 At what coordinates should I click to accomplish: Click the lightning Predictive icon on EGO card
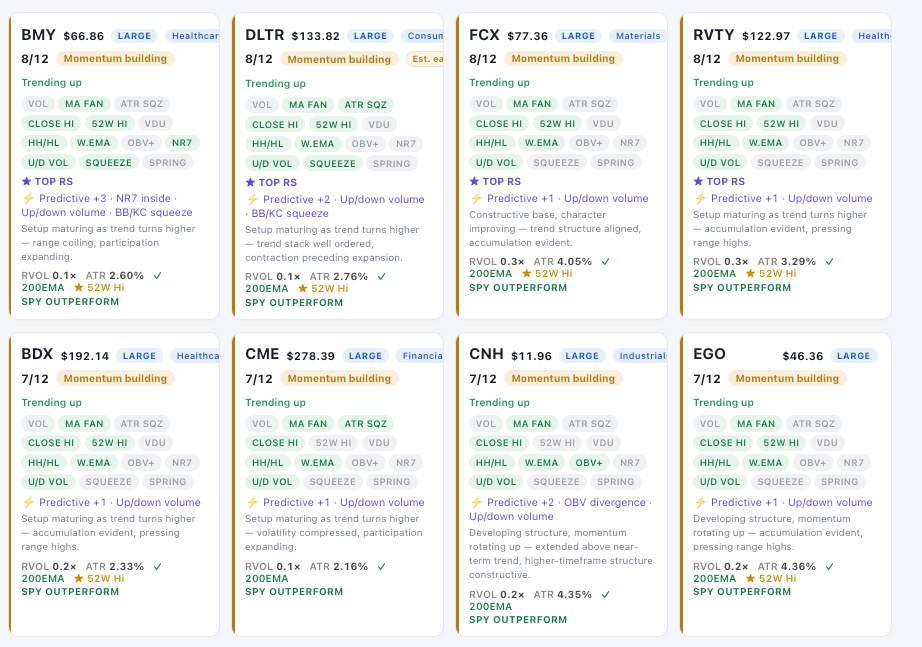[x=700, y=502]
